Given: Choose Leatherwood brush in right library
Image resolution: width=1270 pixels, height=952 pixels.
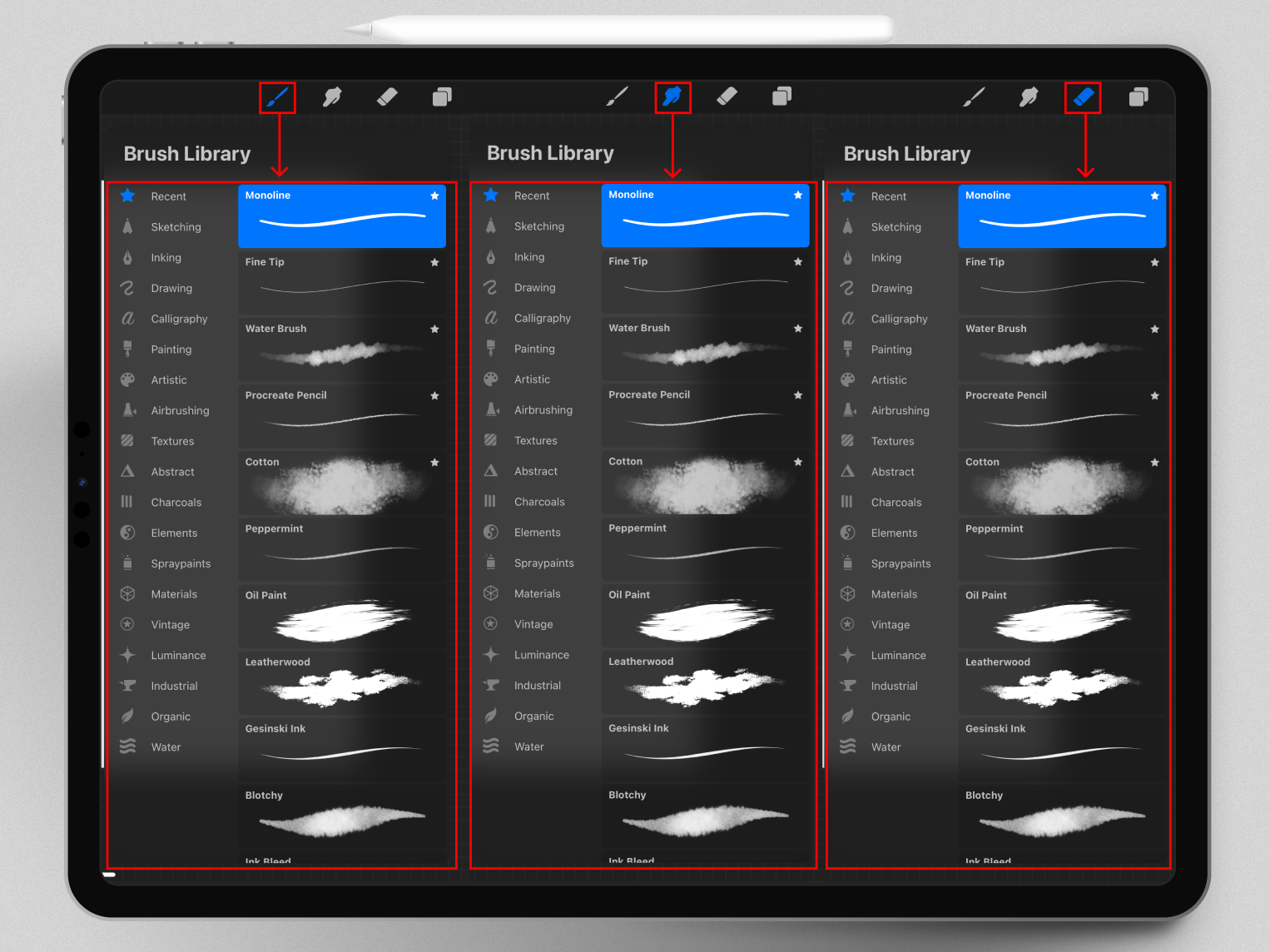Looking at the screenshot, I should coord(1062,682).
